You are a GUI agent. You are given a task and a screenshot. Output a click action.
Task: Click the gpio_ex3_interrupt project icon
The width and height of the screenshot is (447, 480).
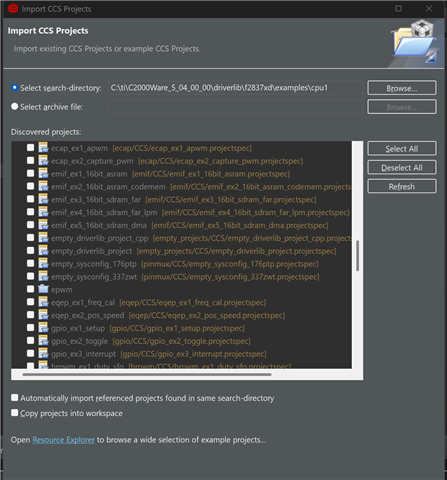coord(43,354)
